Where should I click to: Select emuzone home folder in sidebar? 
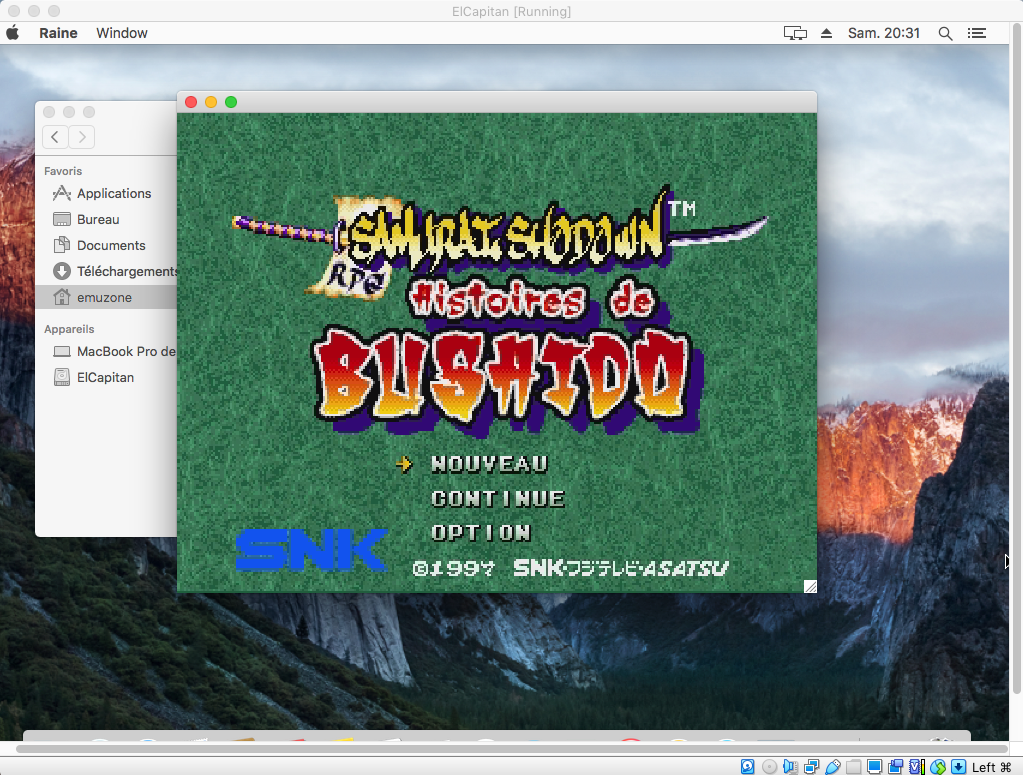(x=106, y=297)
